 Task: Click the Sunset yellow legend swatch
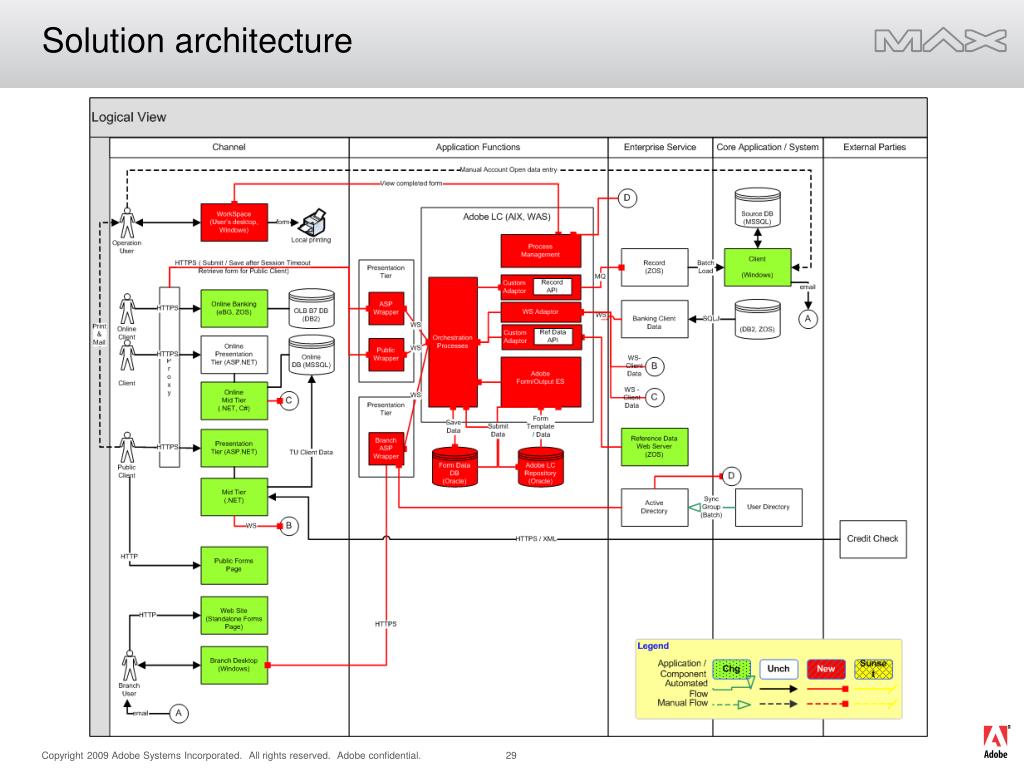[873, 669]
